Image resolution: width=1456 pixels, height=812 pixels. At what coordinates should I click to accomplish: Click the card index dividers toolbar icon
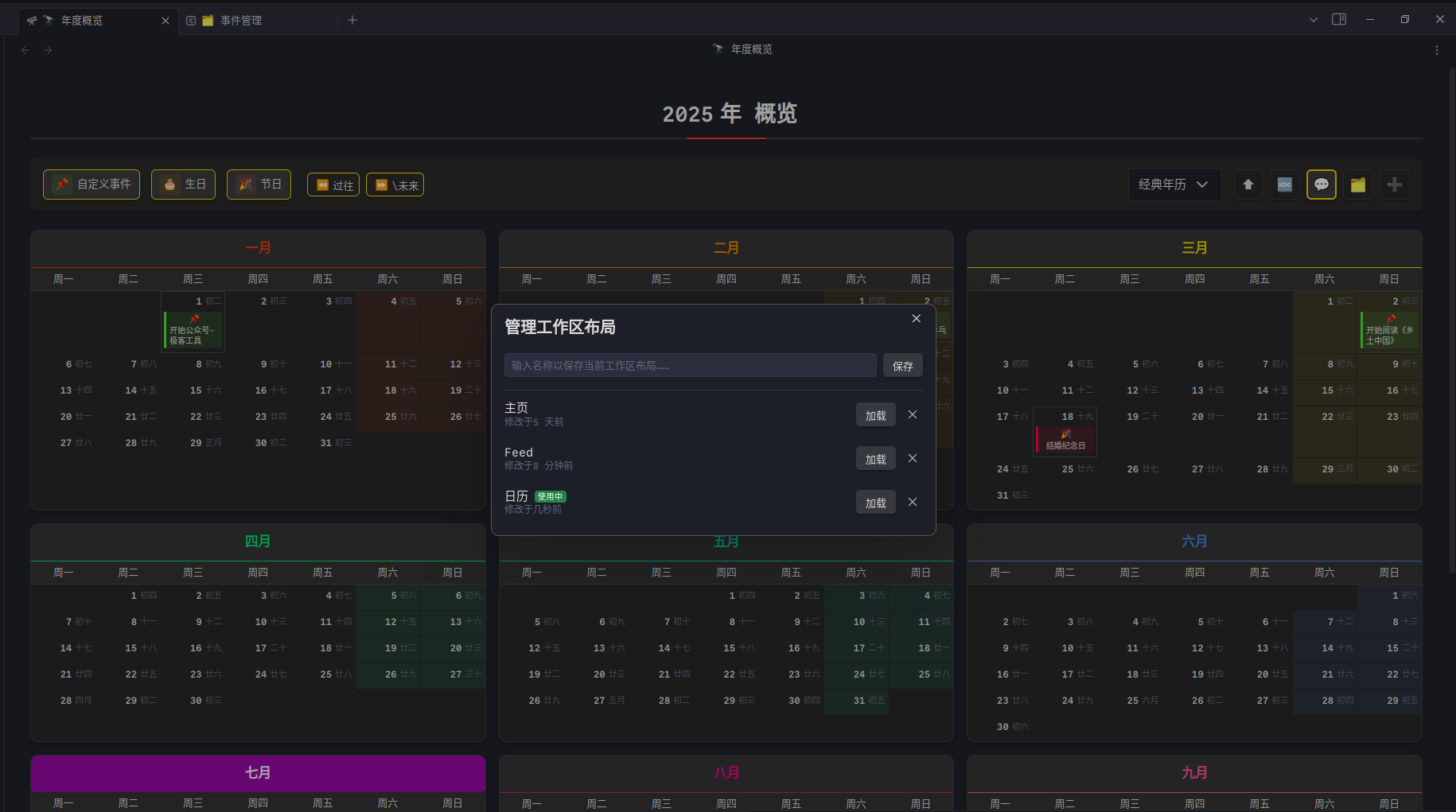click(x=1357, y=185)
